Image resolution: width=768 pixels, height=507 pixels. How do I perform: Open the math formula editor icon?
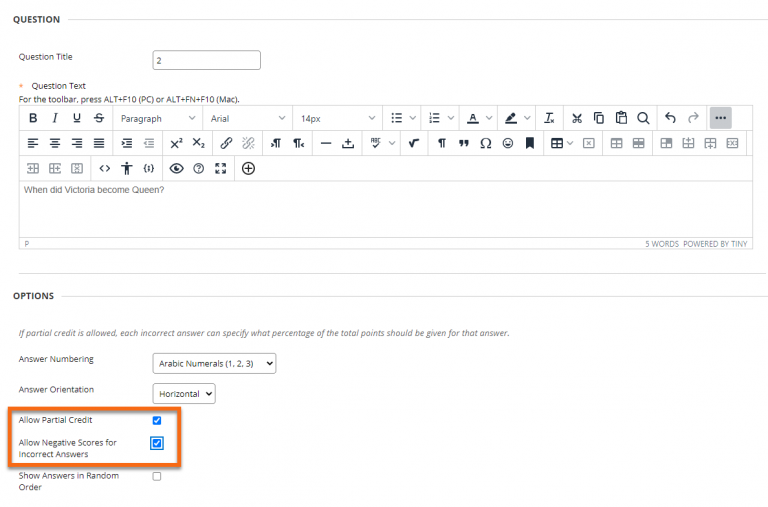tap(414, 144)
